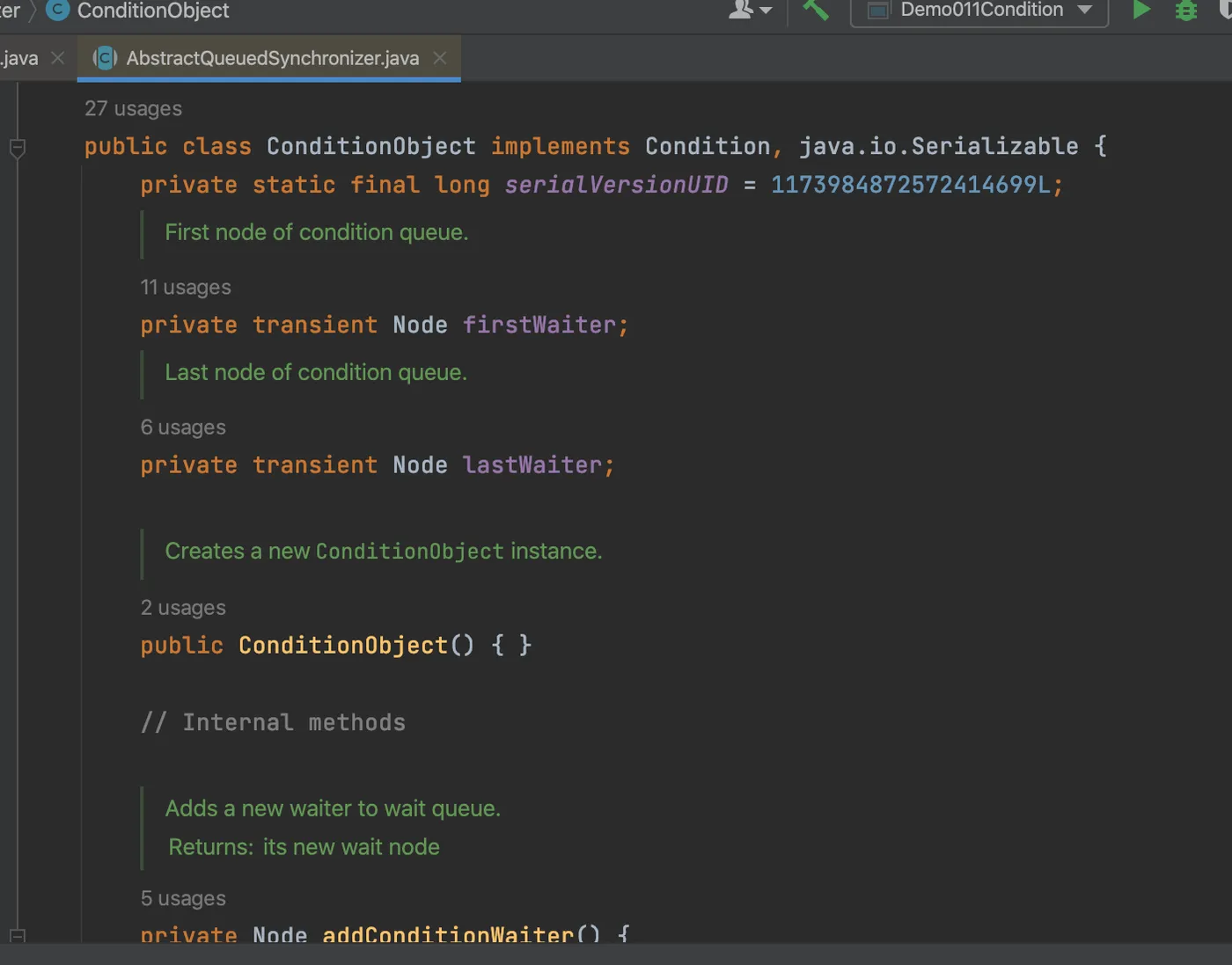Open the Demo011Condition run configuration dropdown
The height and width of the screenshot is (965, 1232).
point(979,11)
